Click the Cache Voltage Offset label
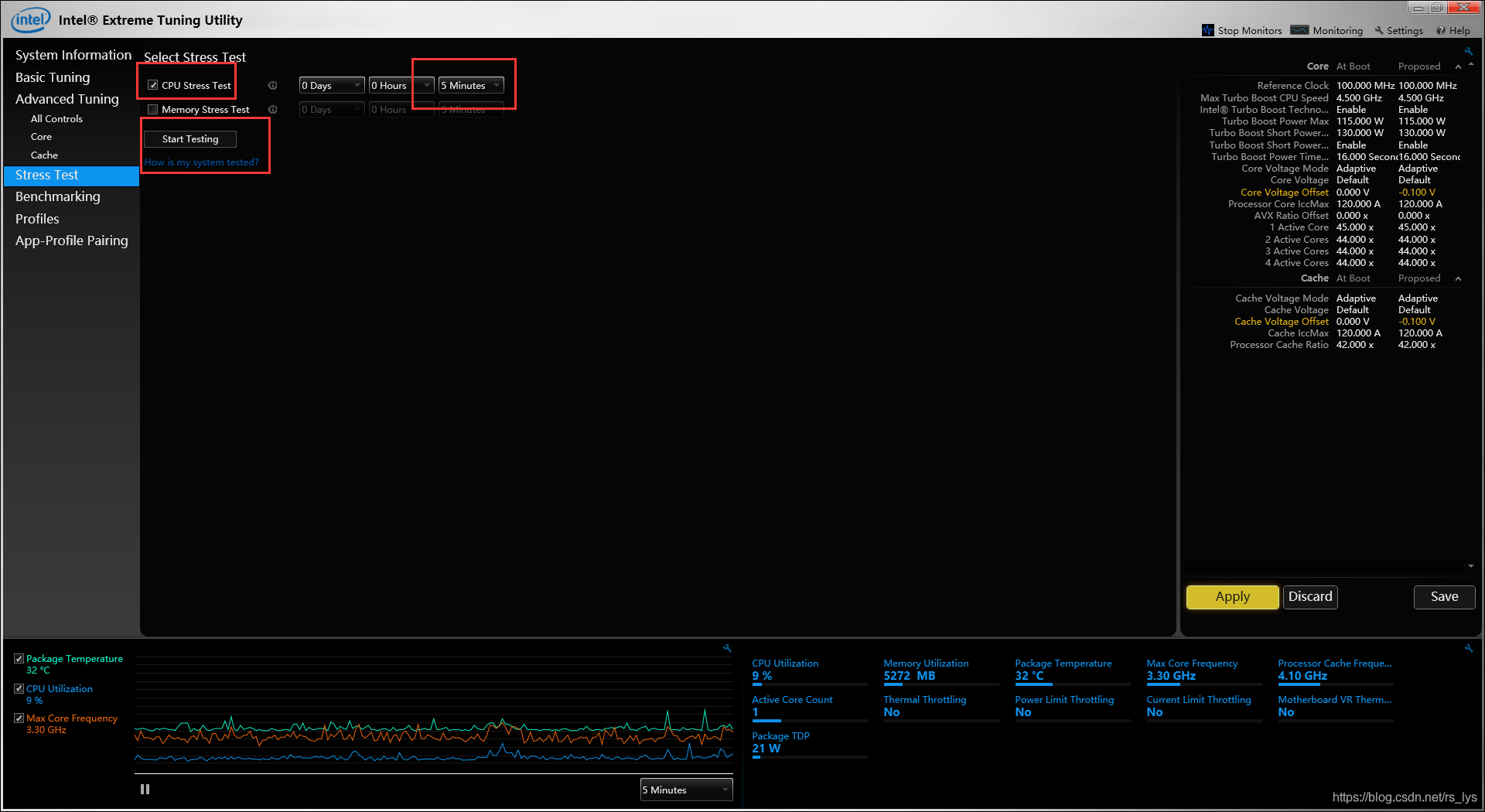This screenshot has width=1485, height=812. pos(1281,322)
